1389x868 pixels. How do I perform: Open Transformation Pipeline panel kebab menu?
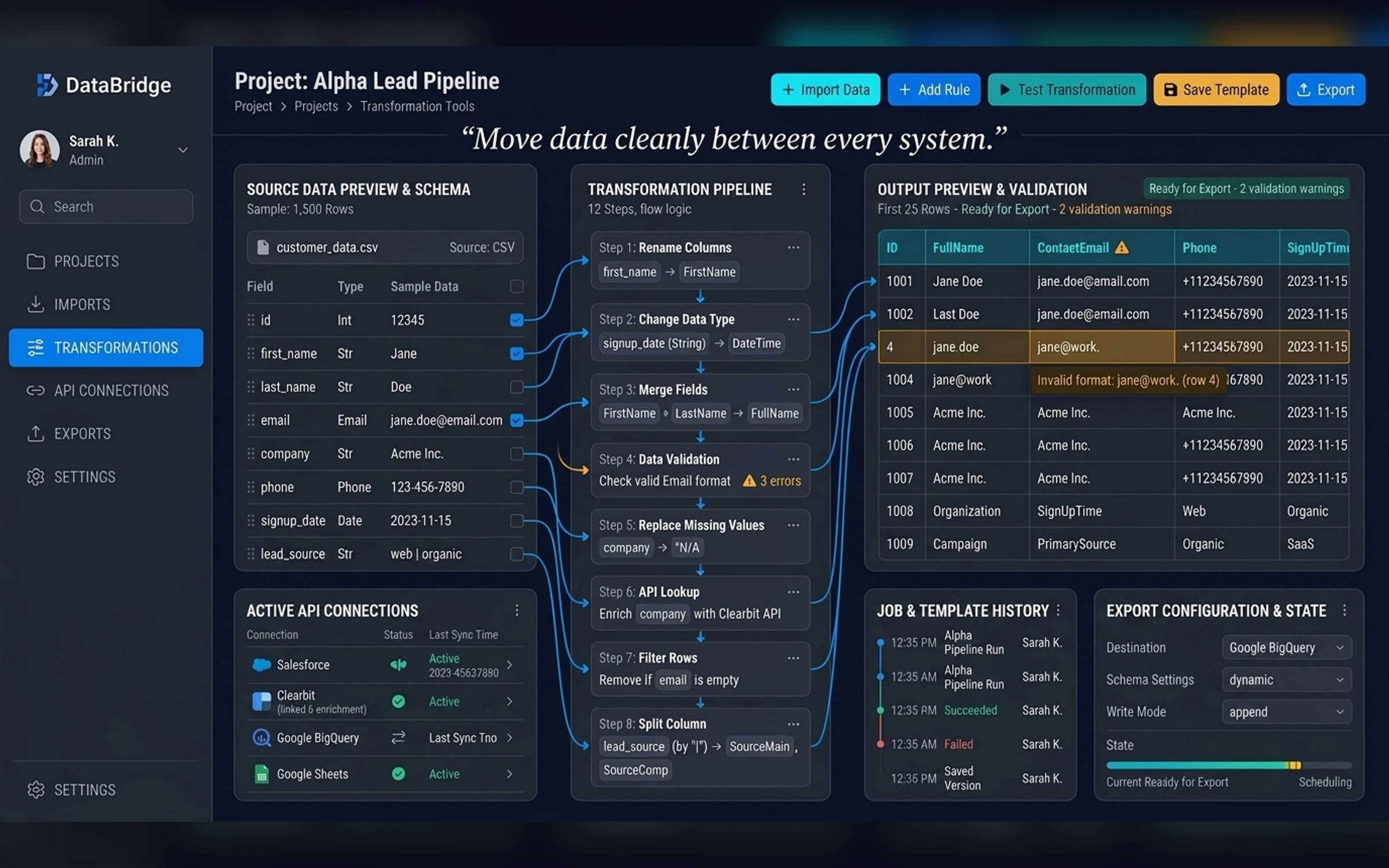click(x=804, y=189)
